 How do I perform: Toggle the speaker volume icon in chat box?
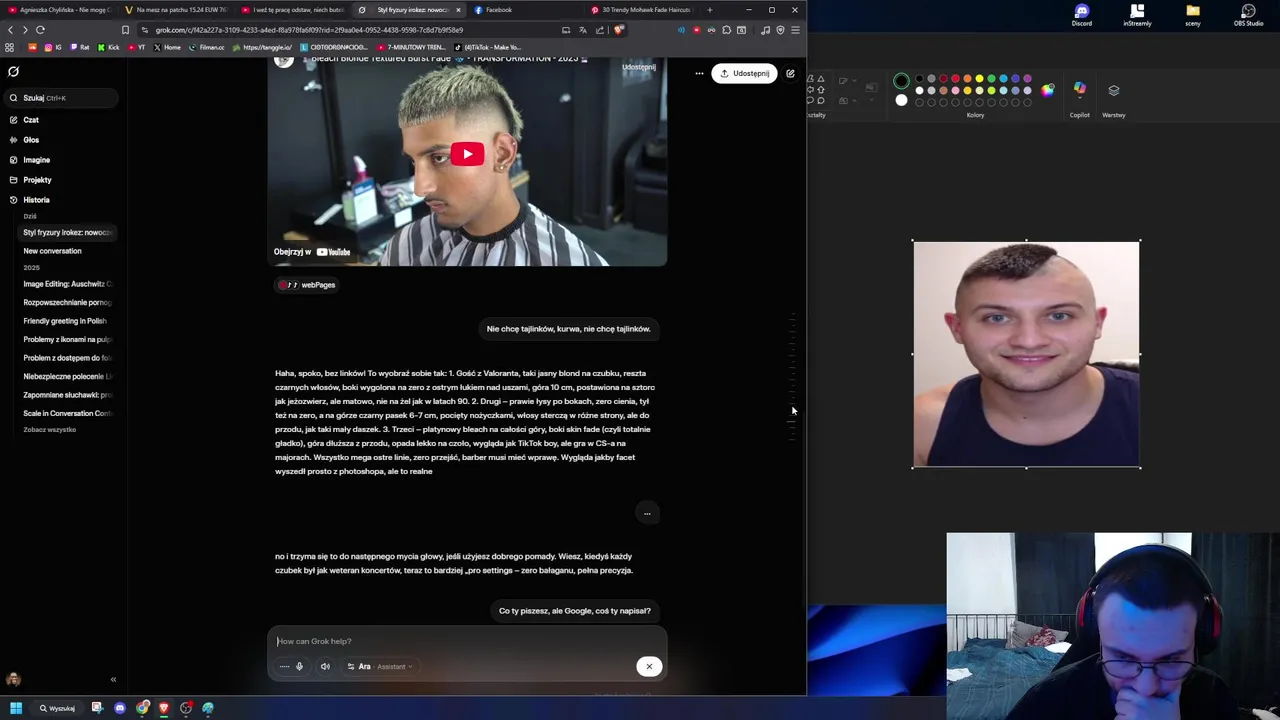click(x=325, y=667)
